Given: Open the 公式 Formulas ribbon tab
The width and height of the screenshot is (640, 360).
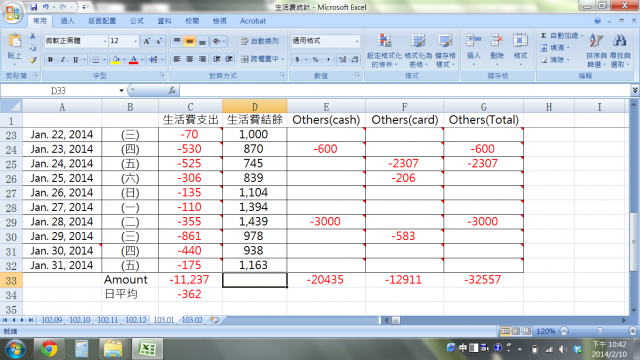Looking at the screenshot, I should tap(137, 21).
